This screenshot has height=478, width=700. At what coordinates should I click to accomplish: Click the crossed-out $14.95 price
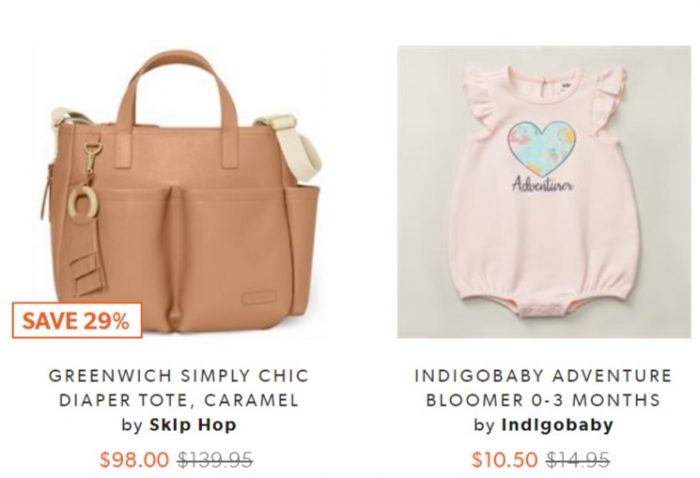pos(578,459)
